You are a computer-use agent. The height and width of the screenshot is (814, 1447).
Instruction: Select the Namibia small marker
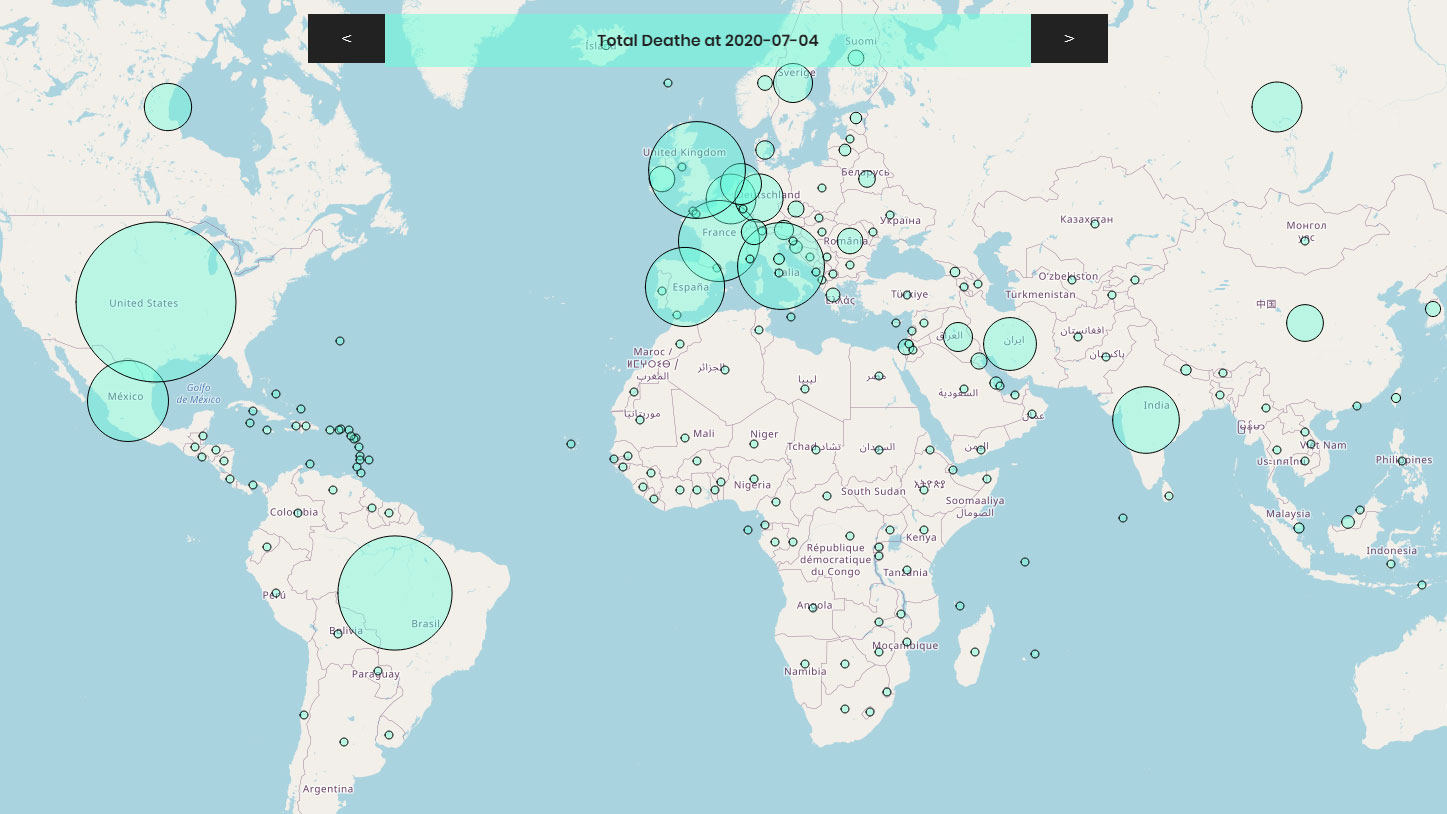coord(805,664)
